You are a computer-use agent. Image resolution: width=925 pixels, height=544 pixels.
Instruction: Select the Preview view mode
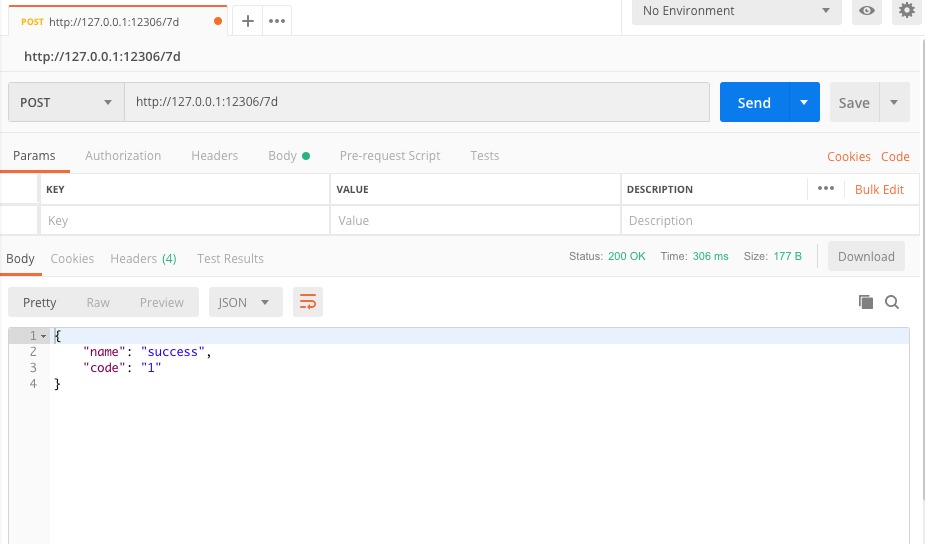[x=162, y=302]
